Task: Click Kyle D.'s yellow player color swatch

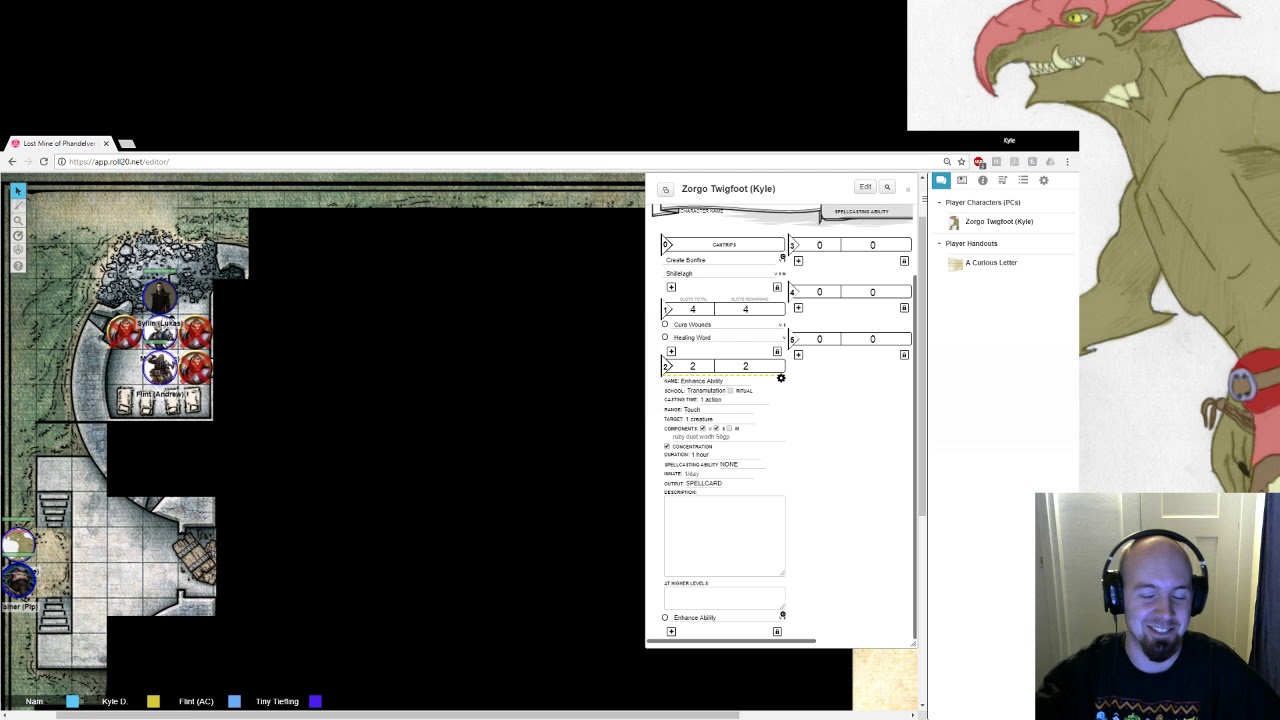Action: point(153,702)
